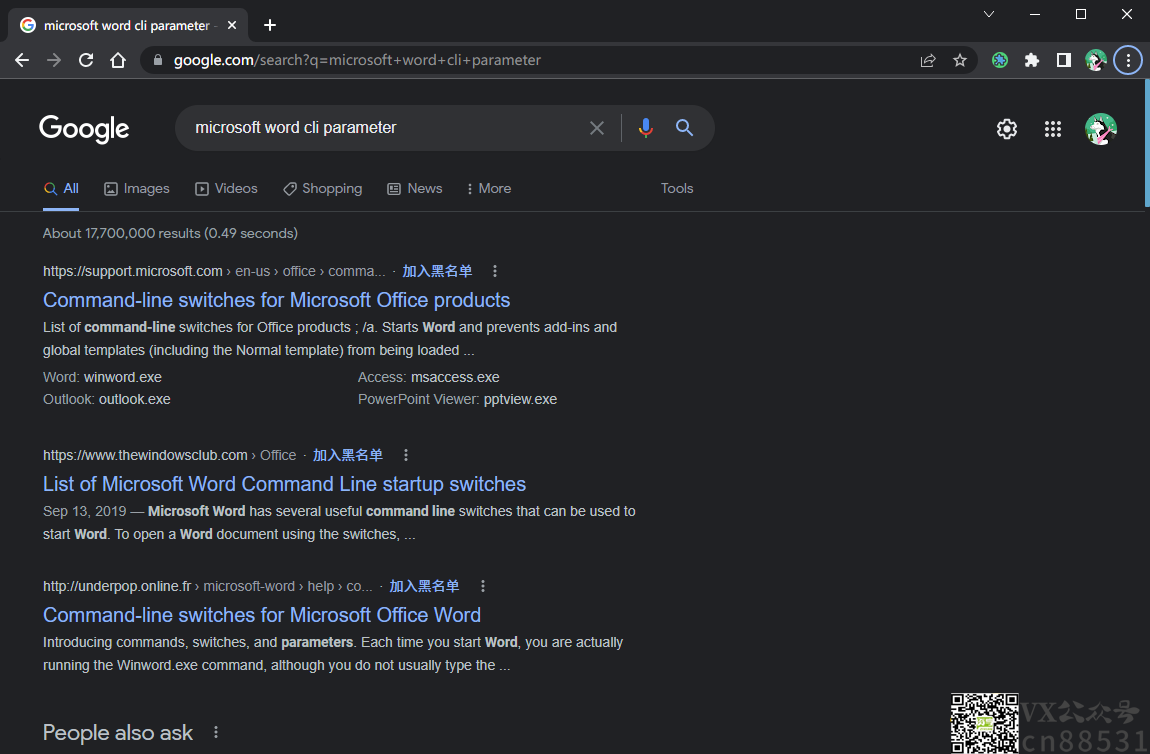Click the 'outlook.exe' text
This screenshot has height=754, width=1150.
tap(134, 399)
